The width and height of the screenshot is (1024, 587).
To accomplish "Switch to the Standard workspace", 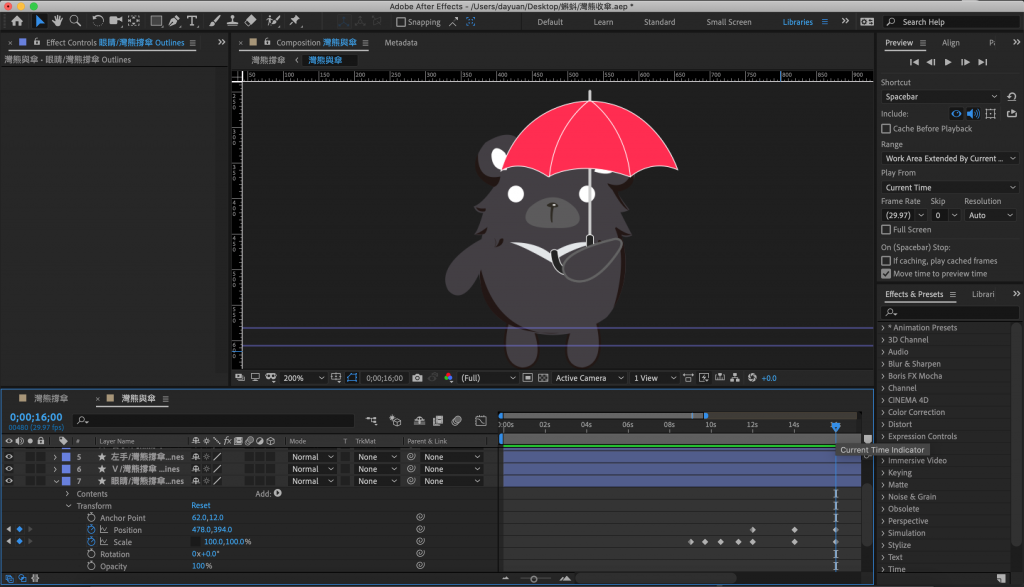I will point(659,22).
